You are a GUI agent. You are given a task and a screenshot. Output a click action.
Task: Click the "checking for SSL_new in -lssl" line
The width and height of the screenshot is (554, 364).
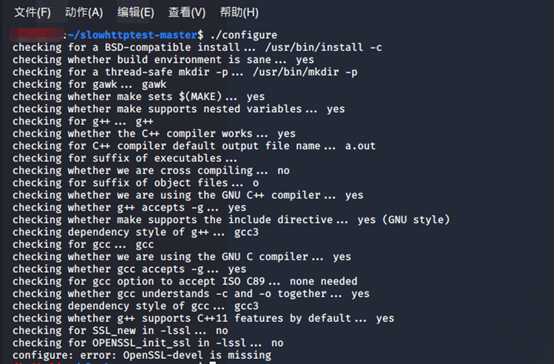[120, 330]
